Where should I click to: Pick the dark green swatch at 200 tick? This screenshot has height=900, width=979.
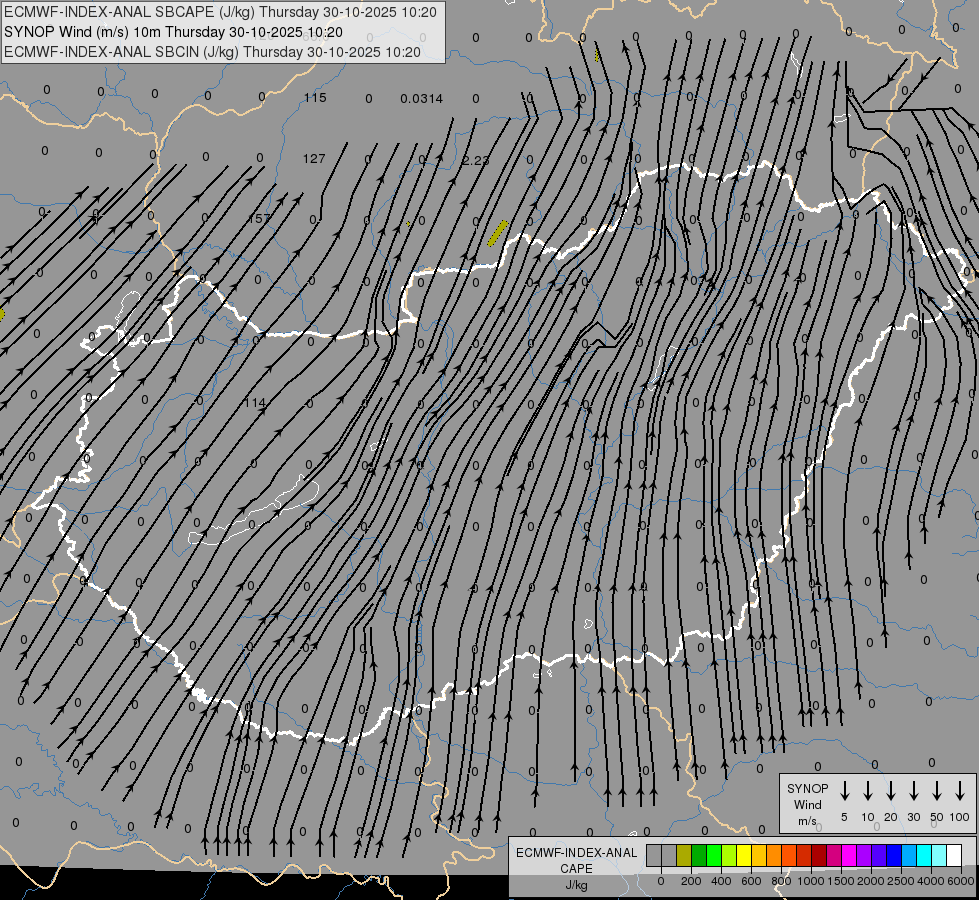point(699,855)
